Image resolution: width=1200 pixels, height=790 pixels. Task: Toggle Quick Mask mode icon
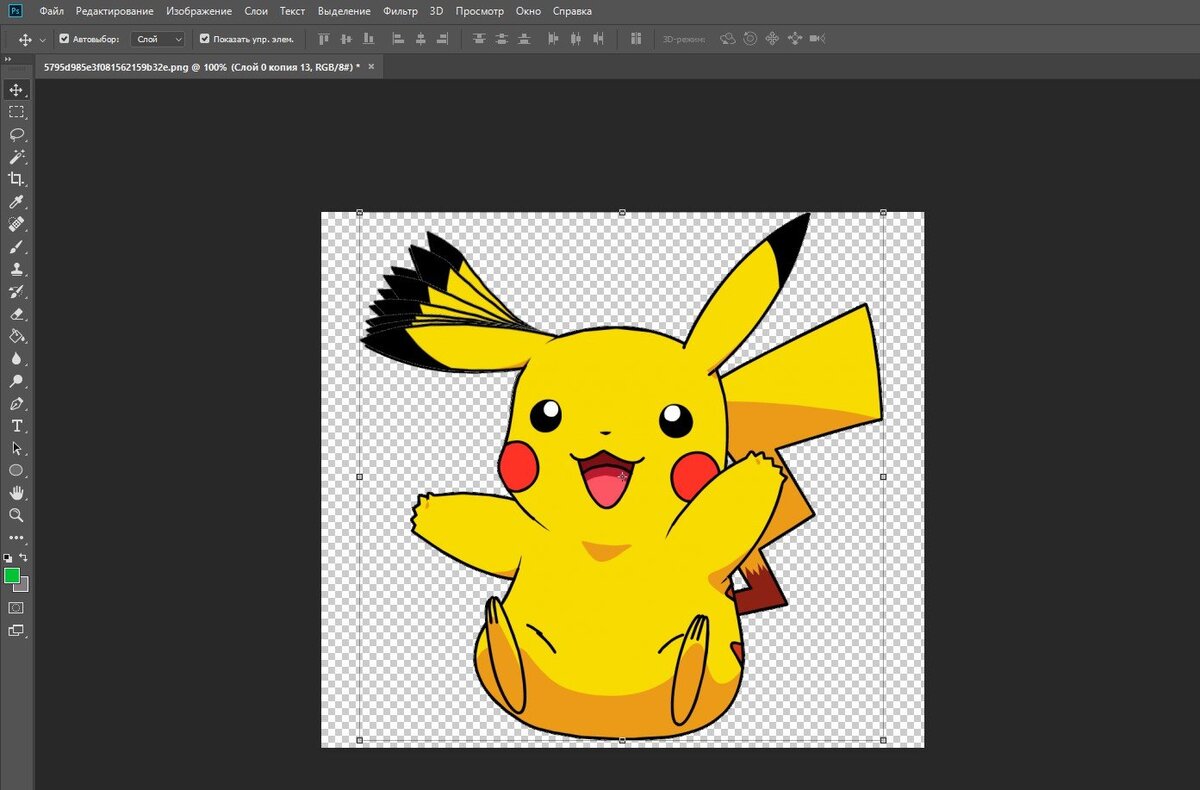point(16,607)
